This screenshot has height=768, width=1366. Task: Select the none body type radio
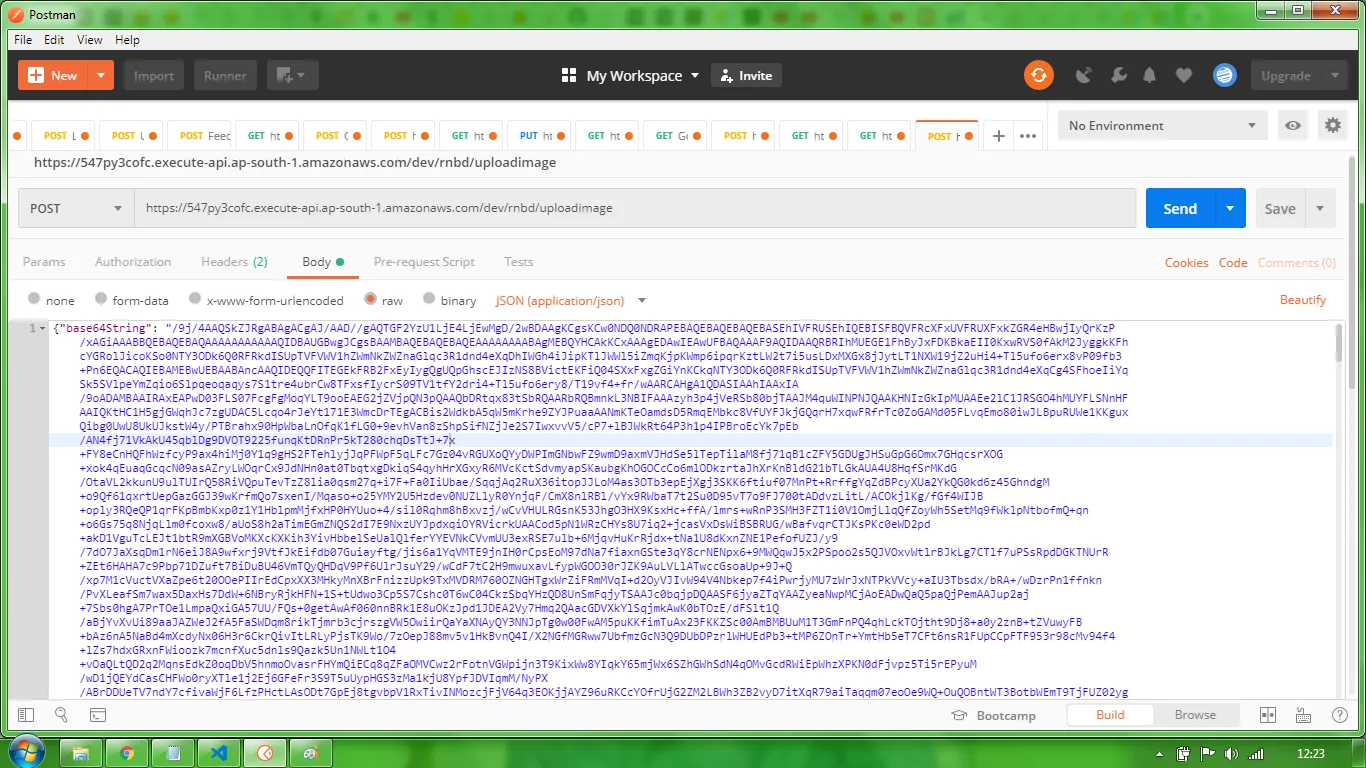[x=35, y=299]
